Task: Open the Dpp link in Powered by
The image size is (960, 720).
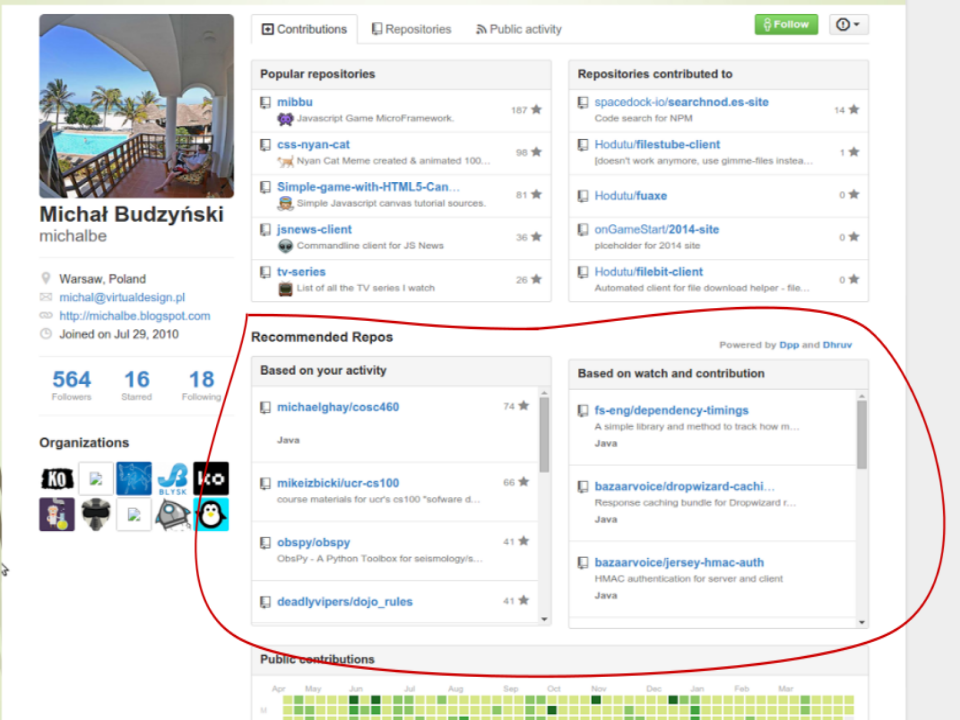Action: [789, 345]
